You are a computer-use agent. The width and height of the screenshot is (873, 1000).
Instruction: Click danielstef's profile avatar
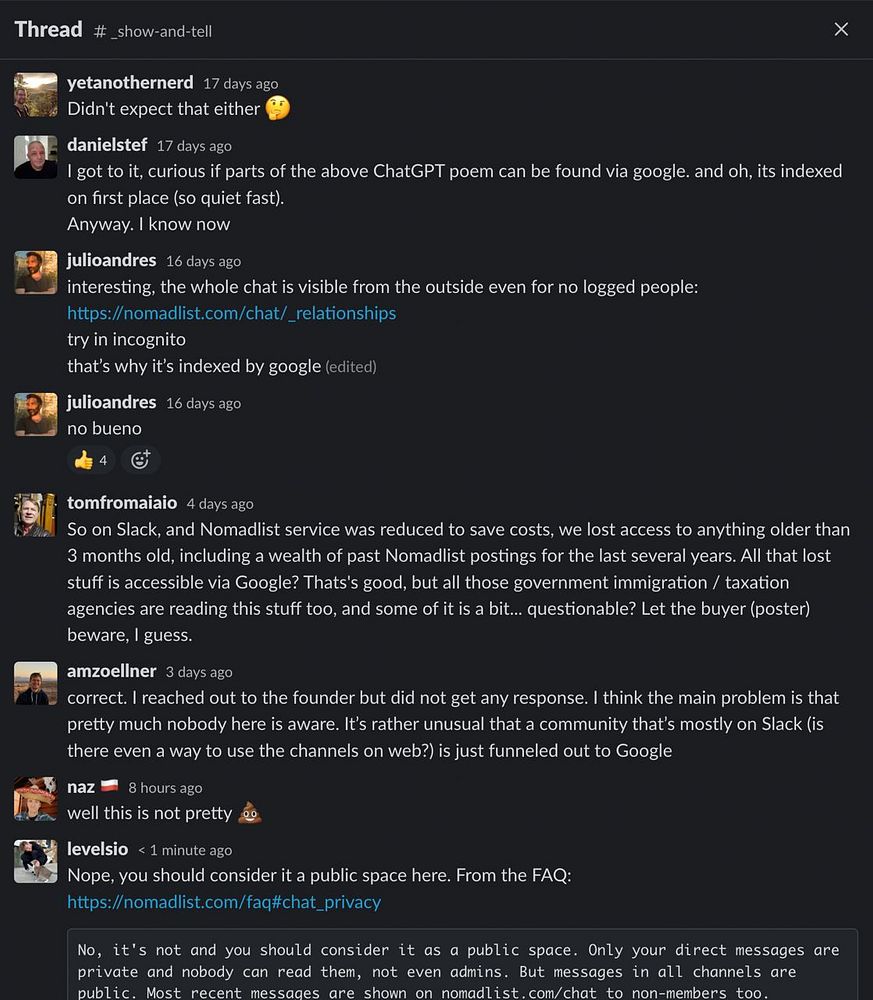[36, 157]
